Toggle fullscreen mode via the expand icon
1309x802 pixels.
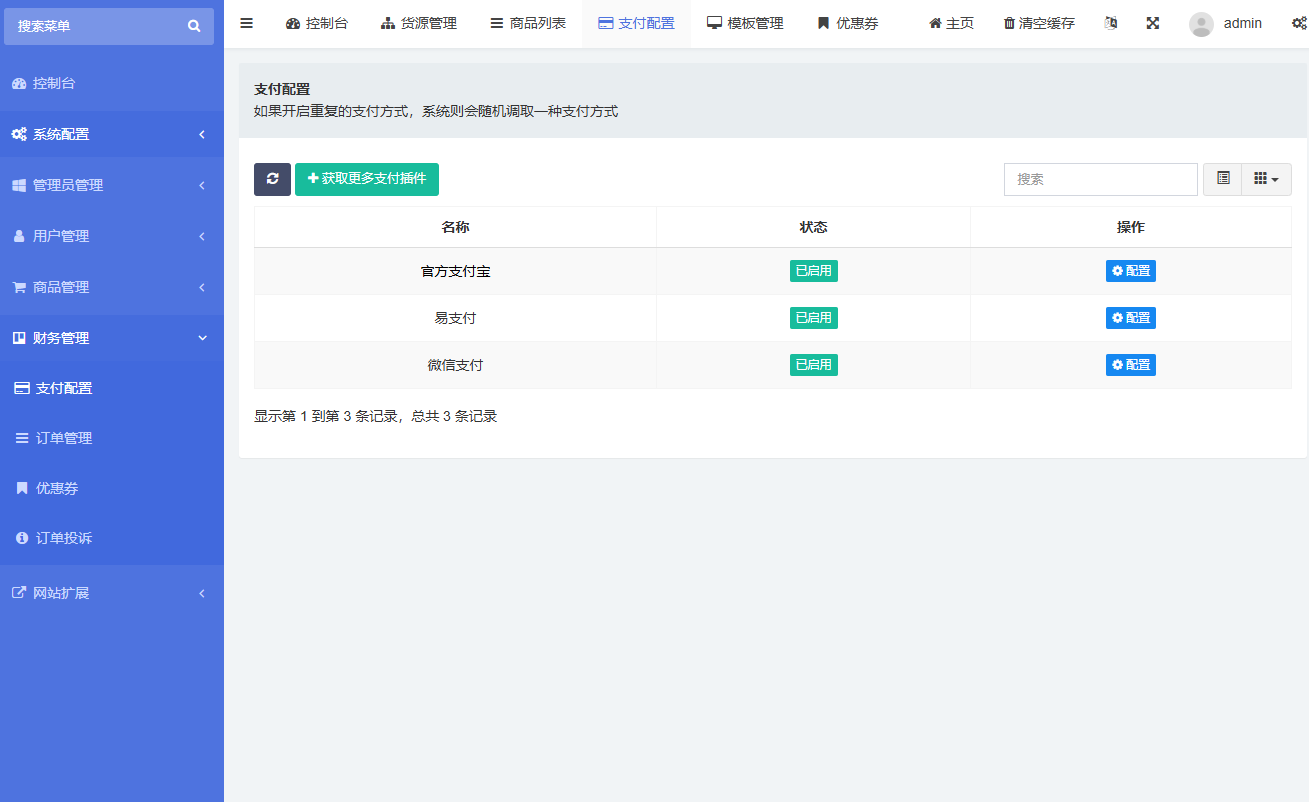pyautogui.click(x=1152, y=23)
